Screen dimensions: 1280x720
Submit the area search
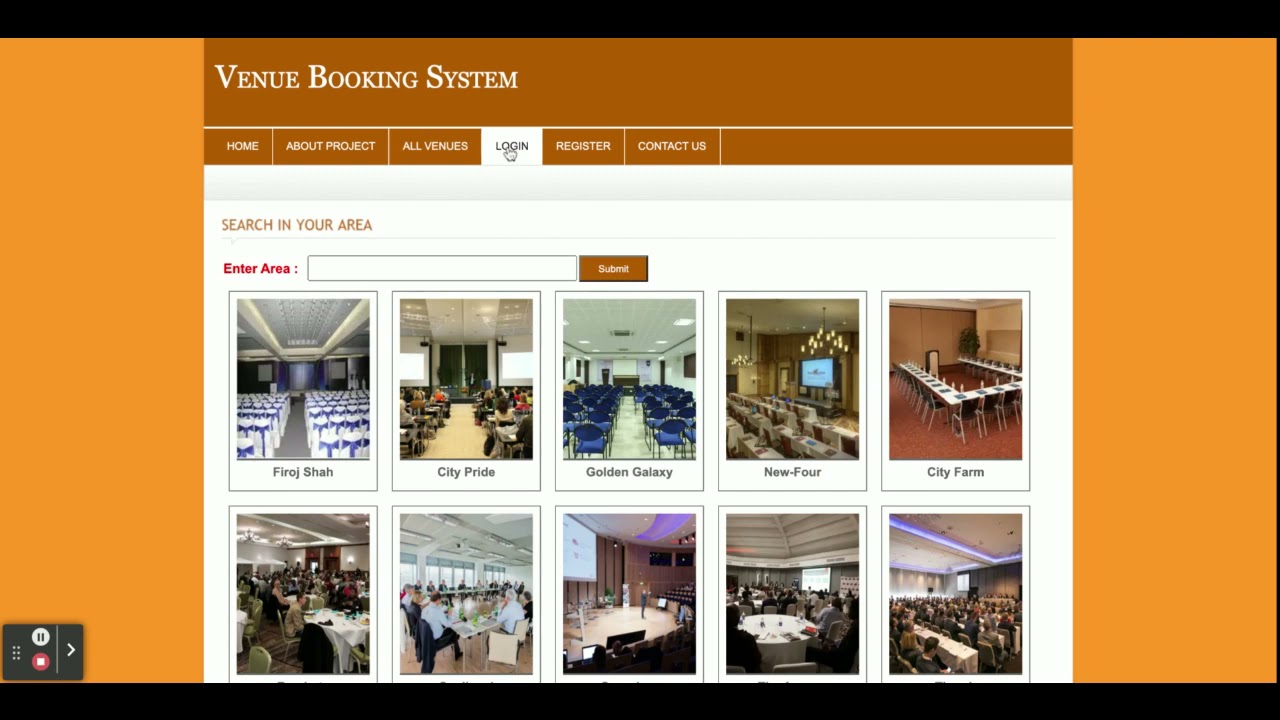point(613,268)
